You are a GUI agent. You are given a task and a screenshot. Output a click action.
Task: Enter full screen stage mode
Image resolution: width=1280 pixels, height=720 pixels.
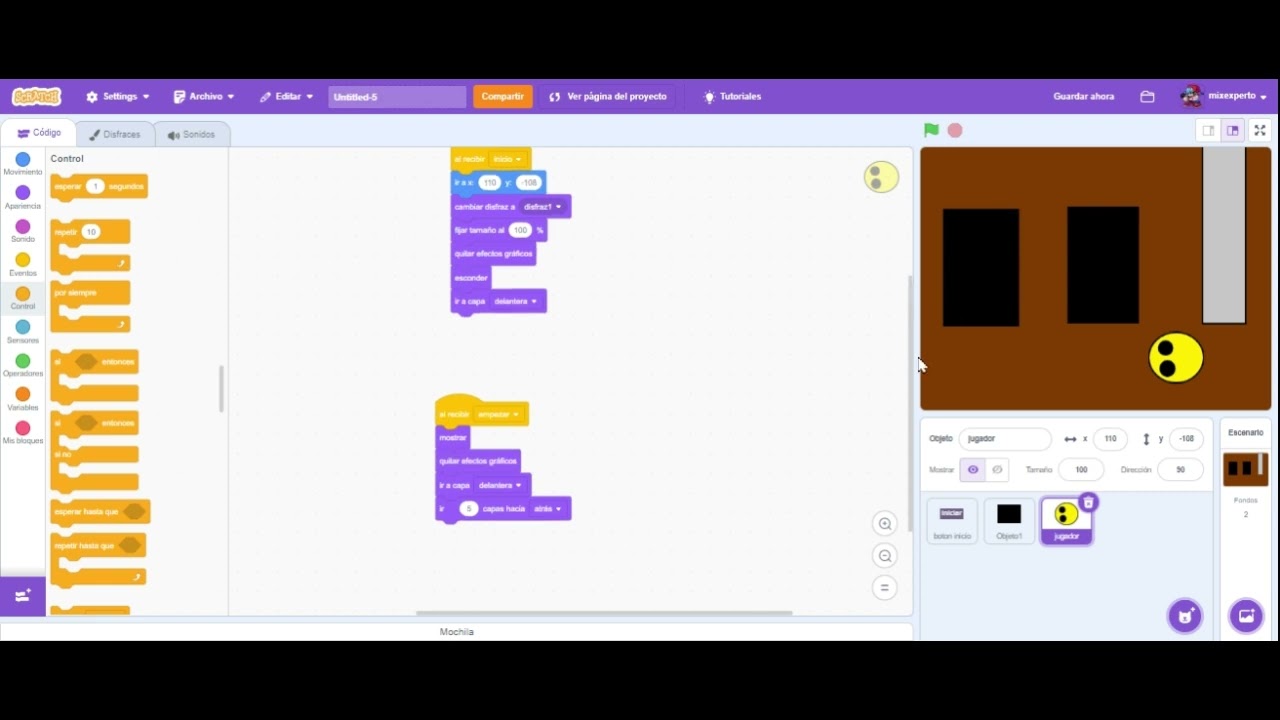pos(1260,130)
